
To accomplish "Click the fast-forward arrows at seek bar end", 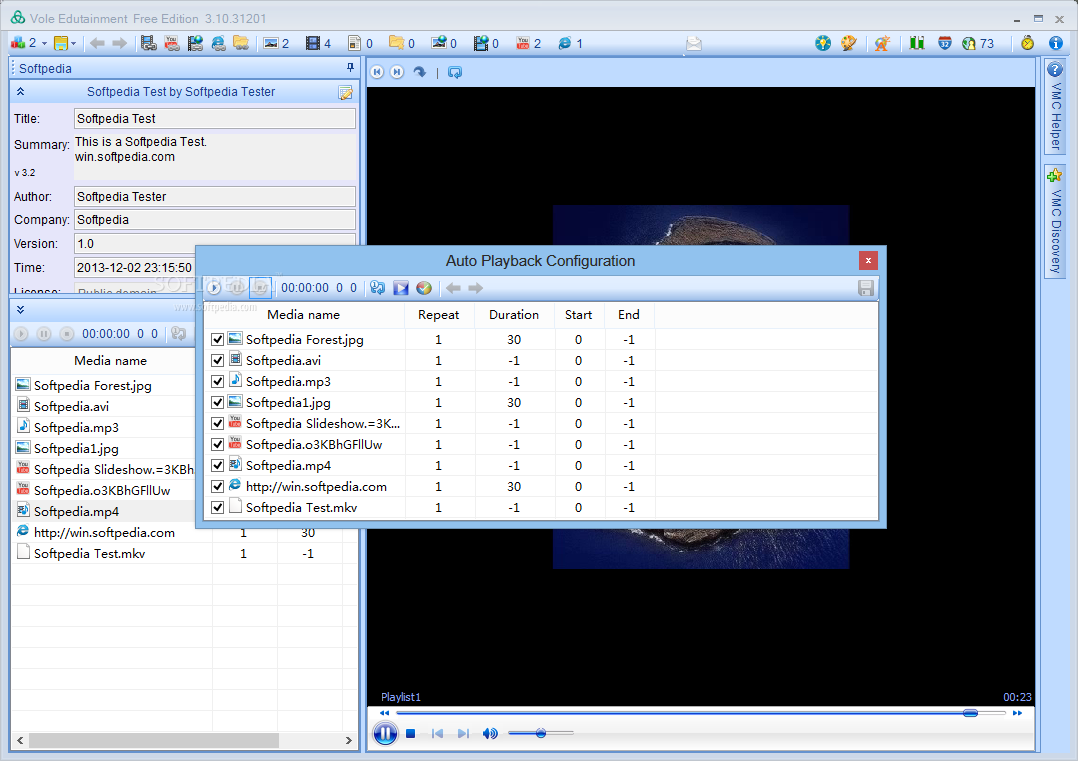I will tap(1018, 713).
